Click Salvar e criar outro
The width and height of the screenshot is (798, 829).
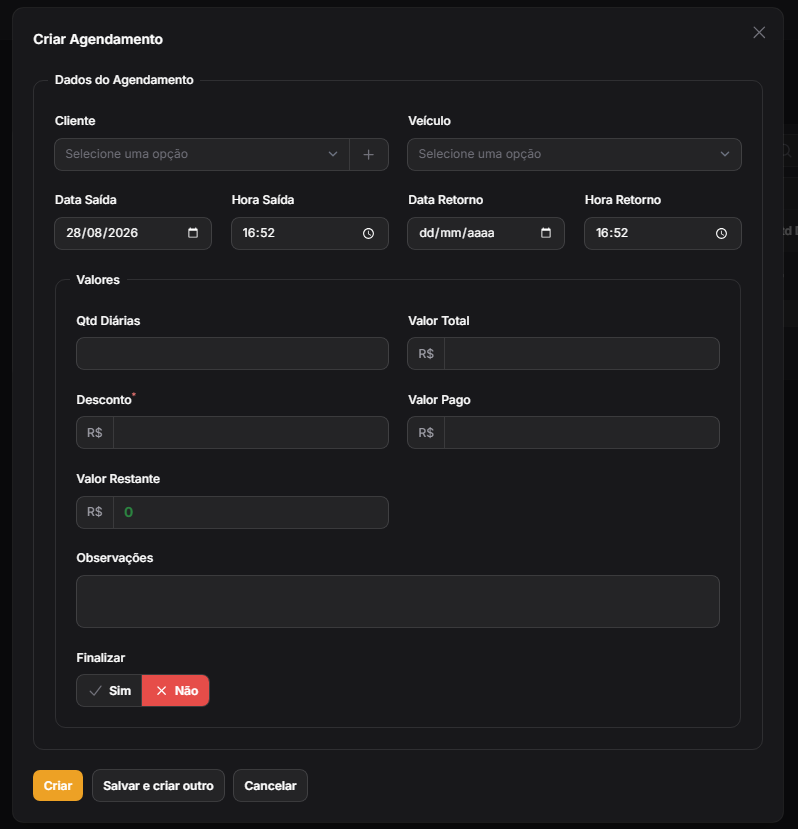158,786
